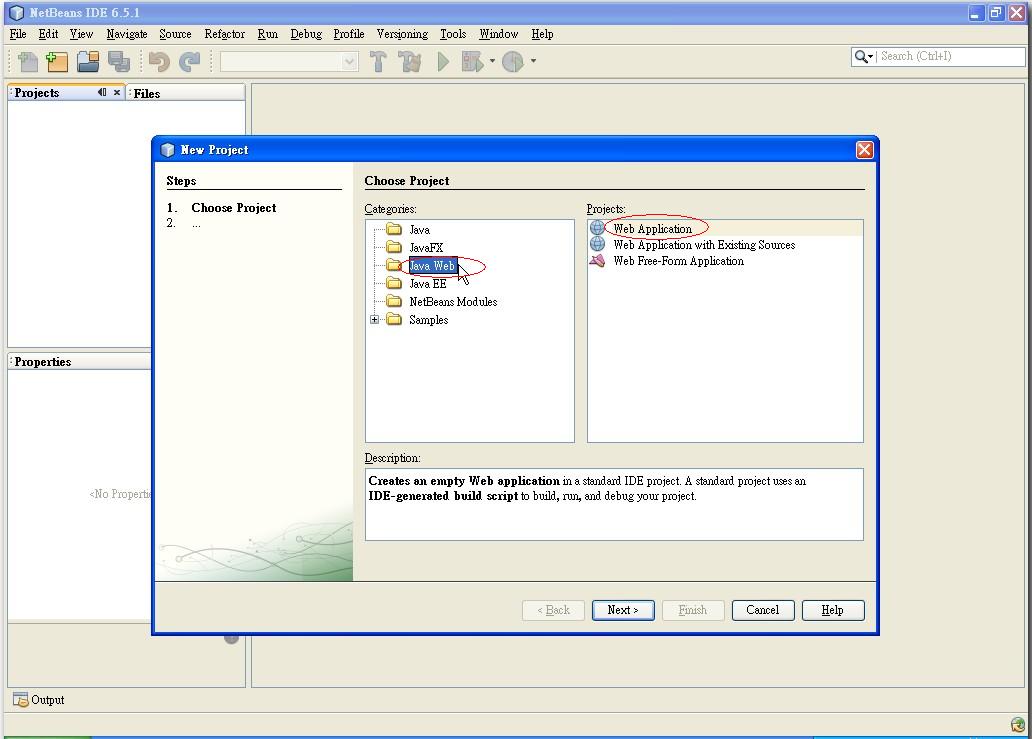Click the Profile Main Project icon

click(513, 61)
